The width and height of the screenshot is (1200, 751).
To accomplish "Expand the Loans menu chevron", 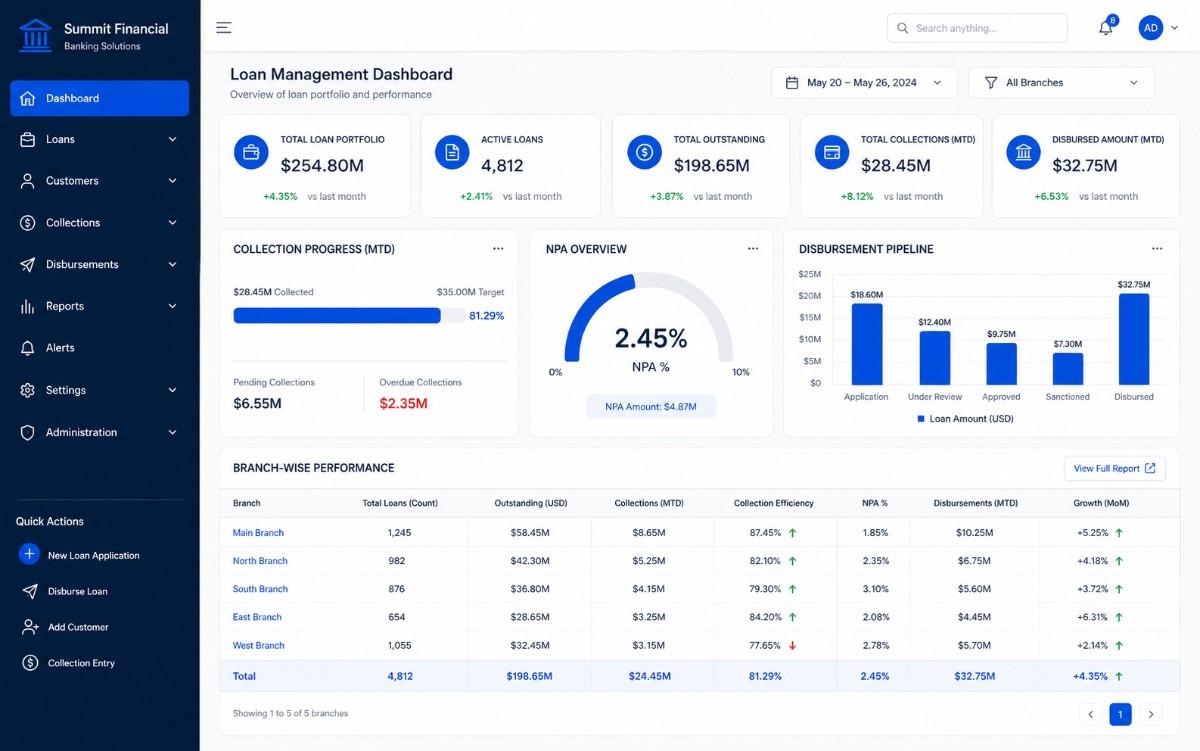I will 172,140.
